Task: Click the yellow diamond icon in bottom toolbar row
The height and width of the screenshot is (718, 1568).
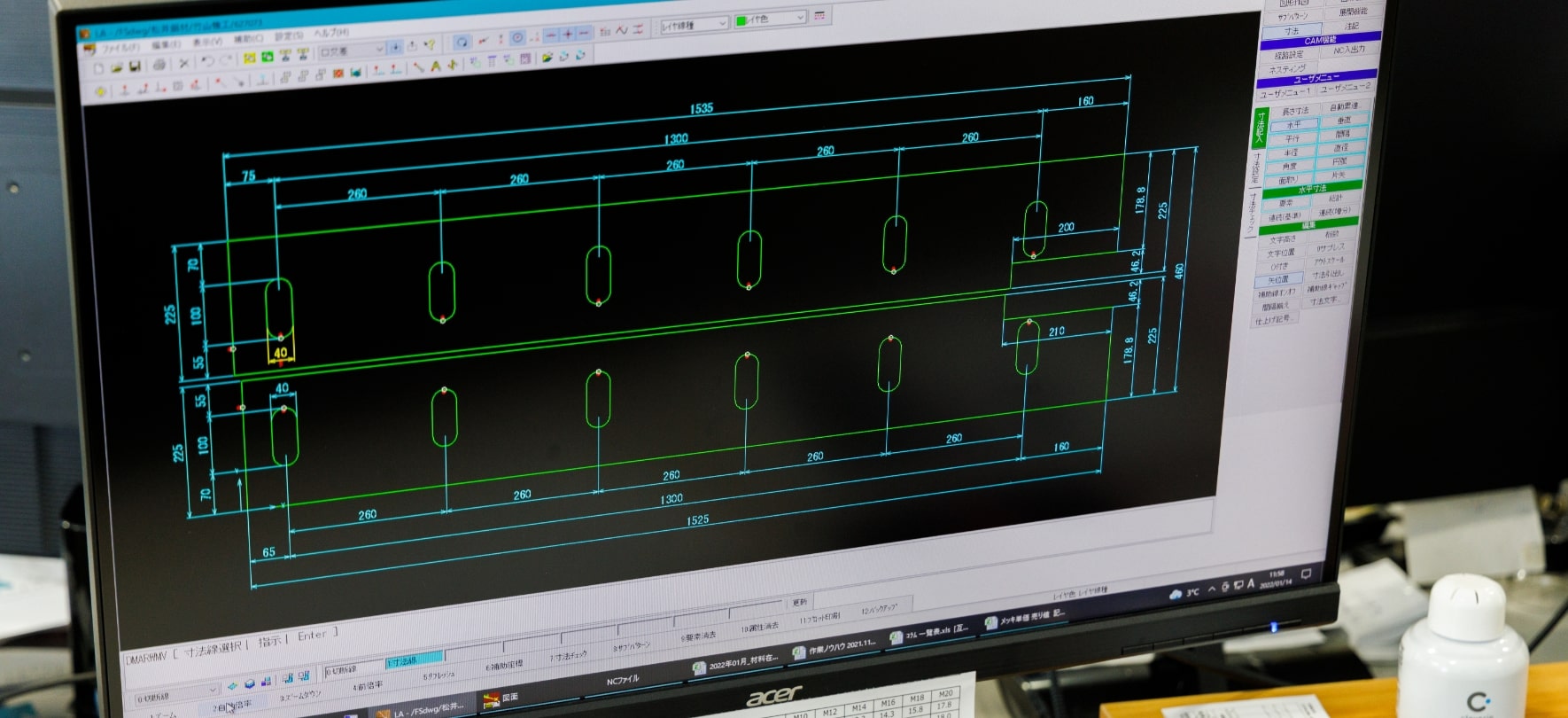Action: tap(101, 90)
